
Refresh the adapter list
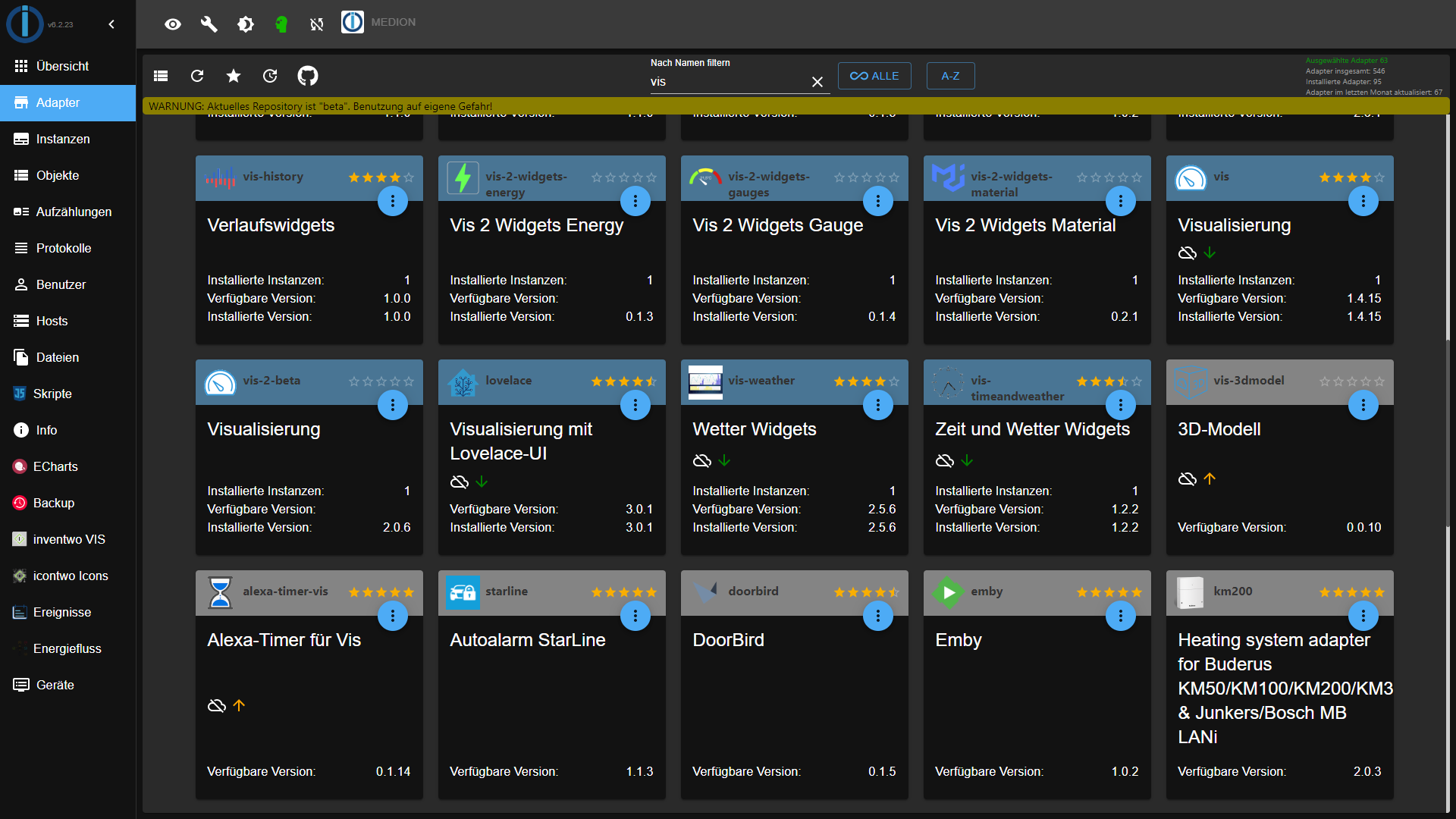point(197,76)
